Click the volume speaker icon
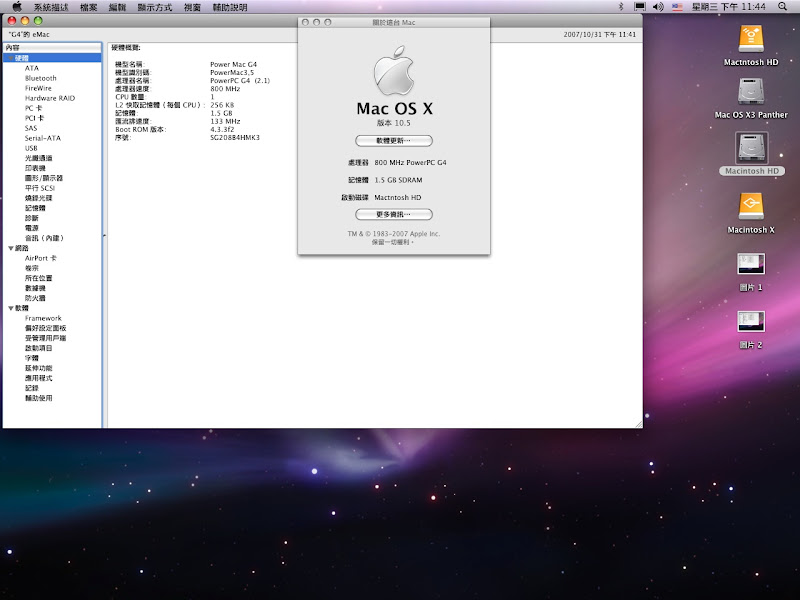This screenshot has height=600, width=800. click(658, 7)
